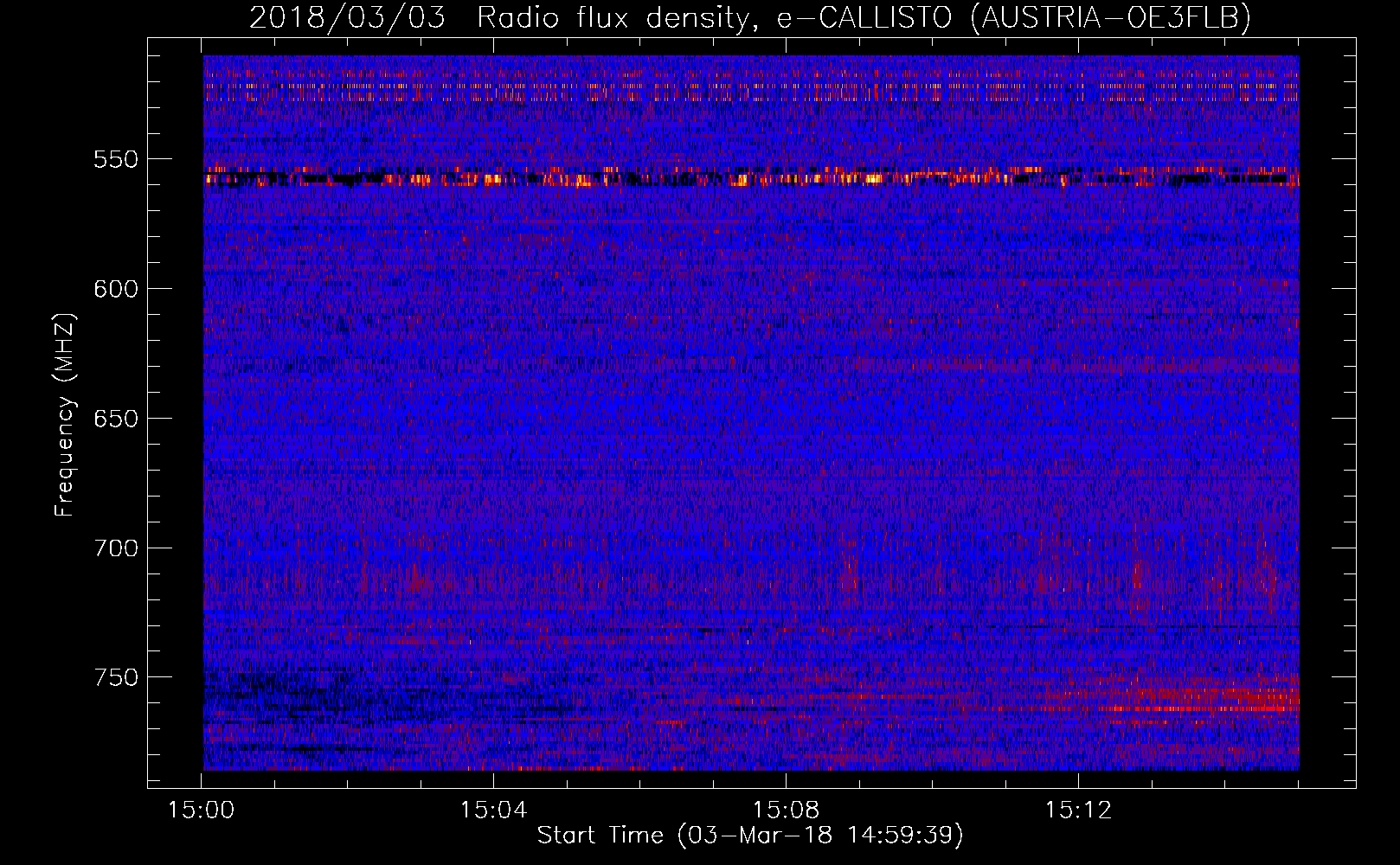The image size is (1400, 865).
Task: Click the 550 frequency tick label
Action: (x=116, y=159)
